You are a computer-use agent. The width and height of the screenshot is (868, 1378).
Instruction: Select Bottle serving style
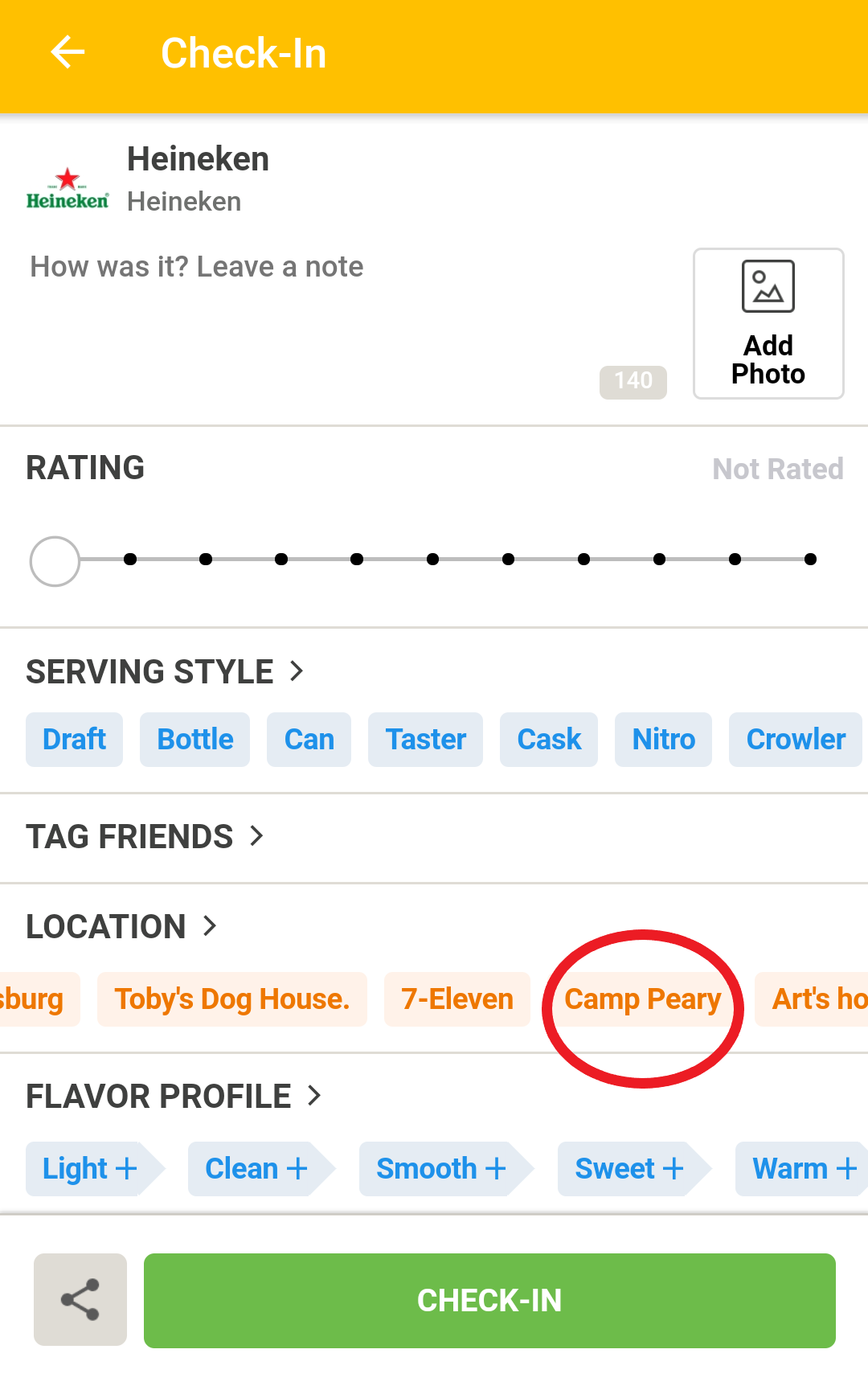(195, 740)
